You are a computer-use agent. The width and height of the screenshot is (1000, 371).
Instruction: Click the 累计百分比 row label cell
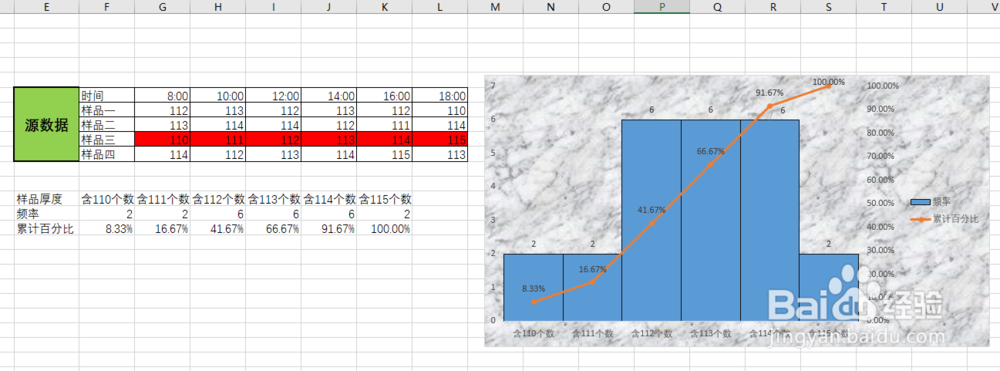pyautogui.click(x=47, y=229)
